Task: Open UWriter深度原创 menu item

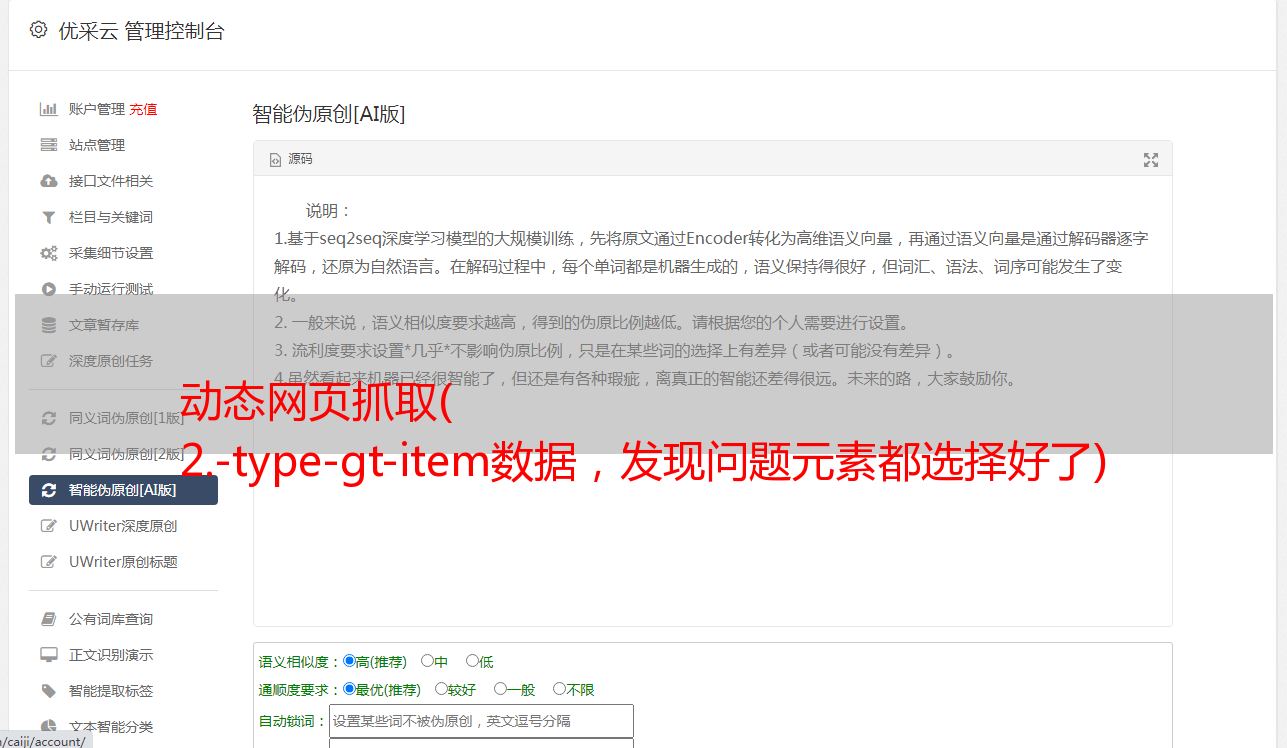Action: click(x=123, y=526)
